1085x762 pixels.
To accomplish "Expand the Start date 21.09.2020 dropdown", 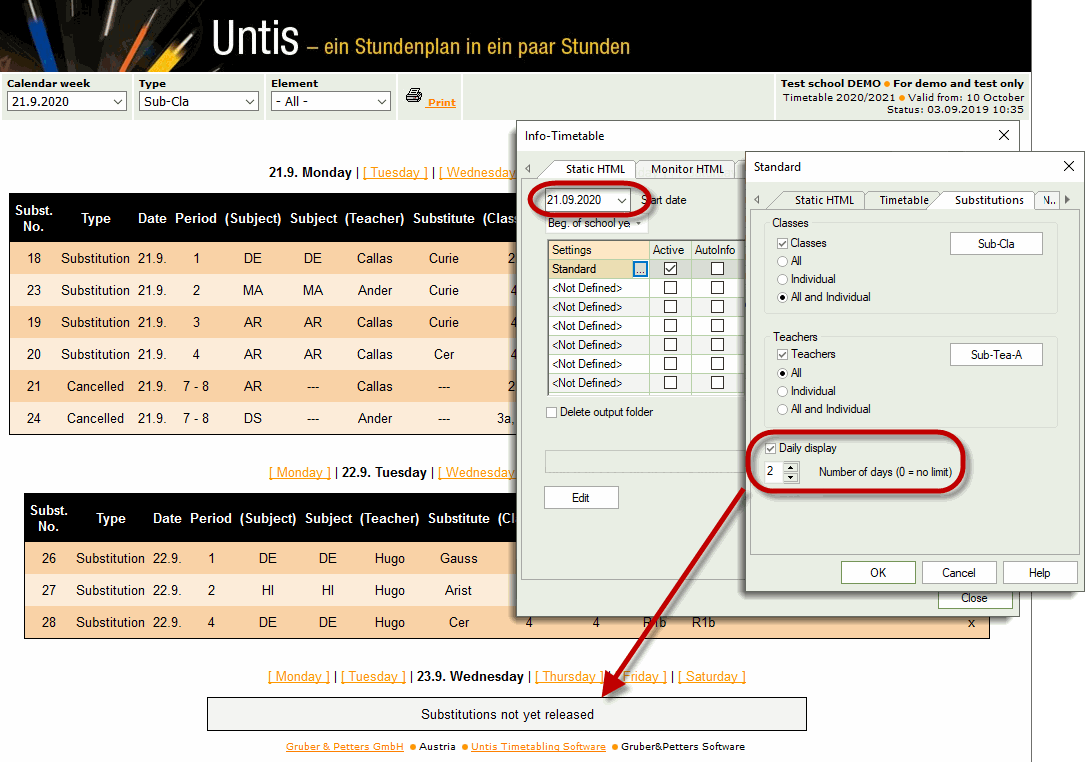I will [622, 201].
